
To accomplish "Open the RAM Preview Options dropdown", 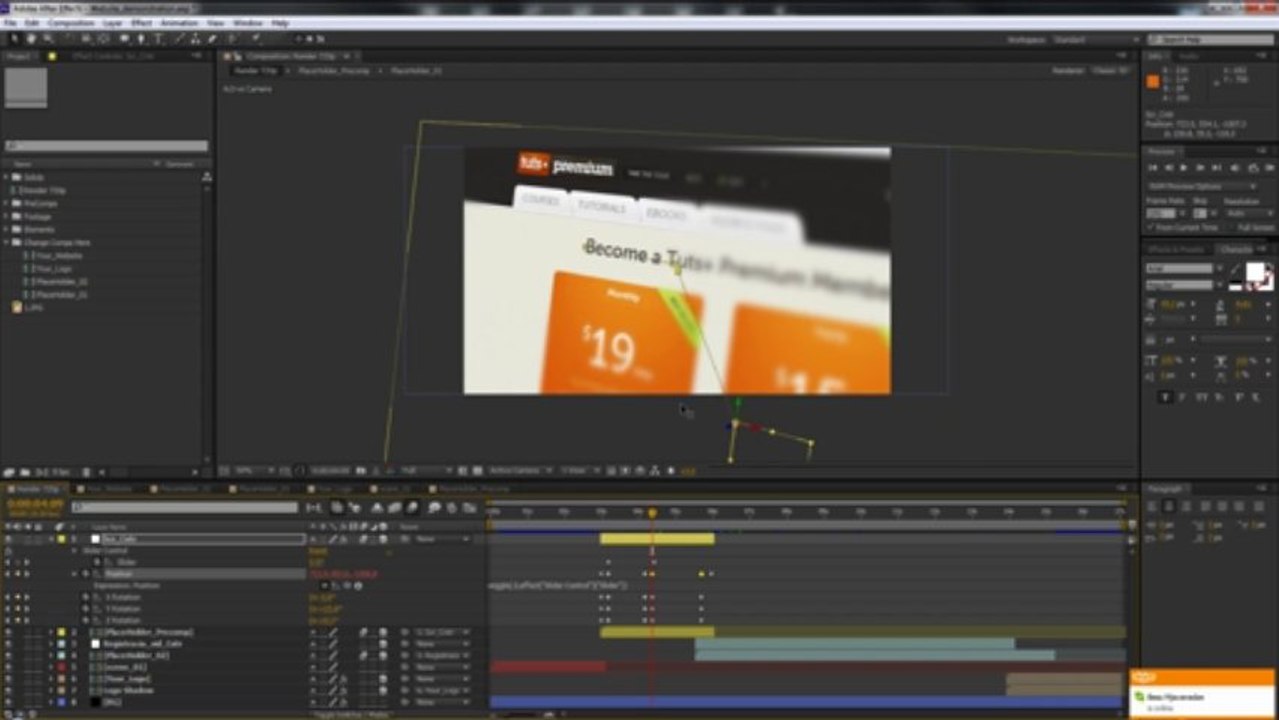I will point(1203,186).
